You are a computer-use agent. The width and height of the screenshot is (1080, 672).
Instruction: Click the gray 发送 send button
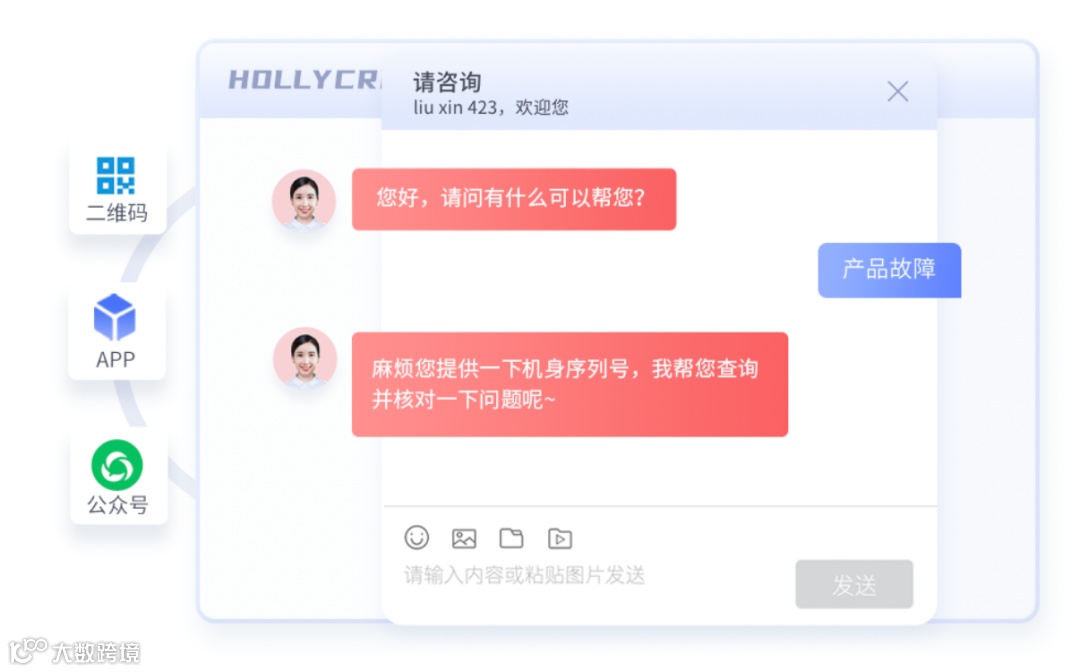click(x=854, y=584)
